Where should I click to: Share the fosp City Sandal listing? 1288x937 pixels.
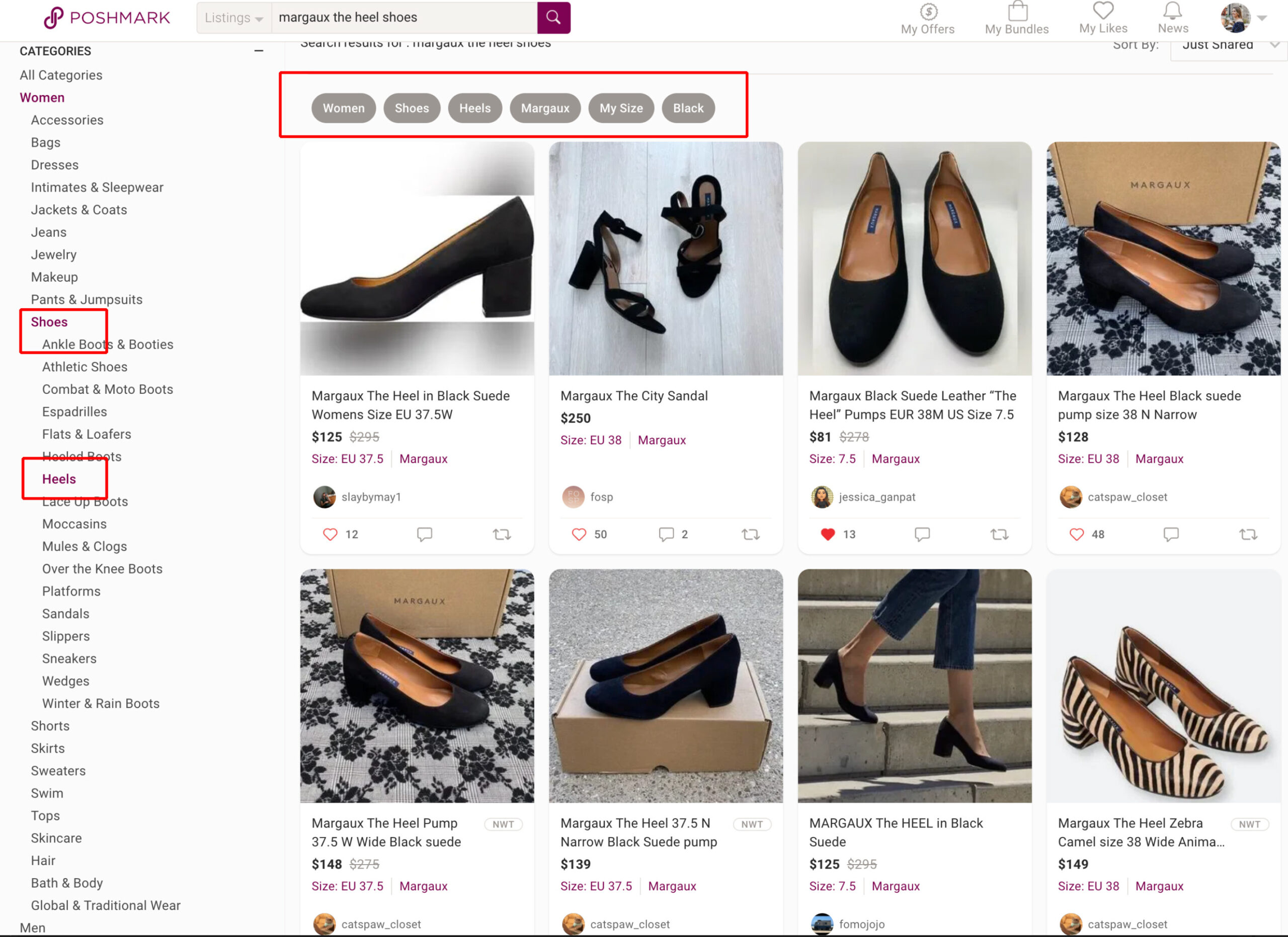tap(750, 534)
